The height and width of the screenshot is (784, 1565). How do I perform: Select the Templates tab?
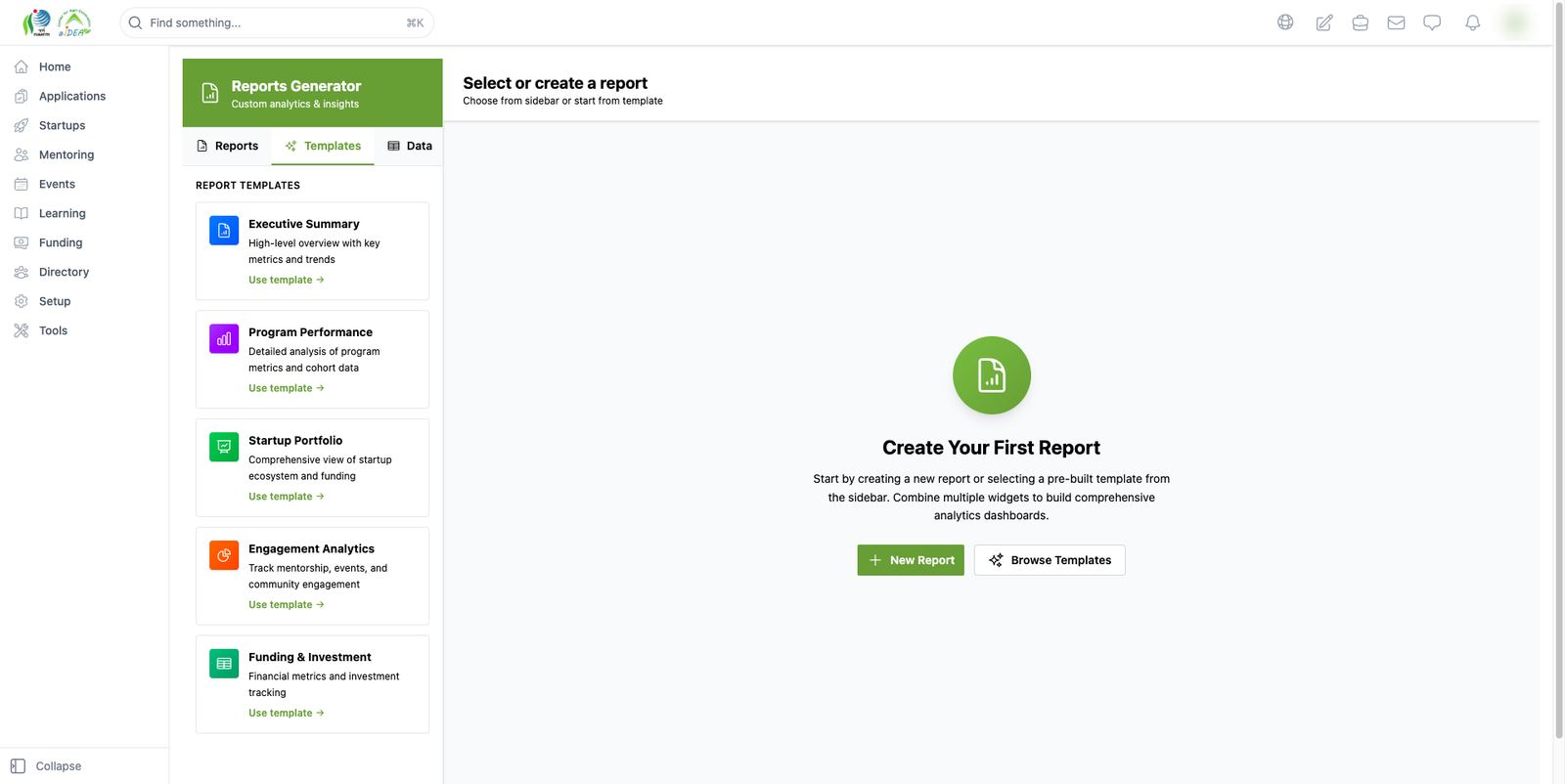(x=323, y=146)
